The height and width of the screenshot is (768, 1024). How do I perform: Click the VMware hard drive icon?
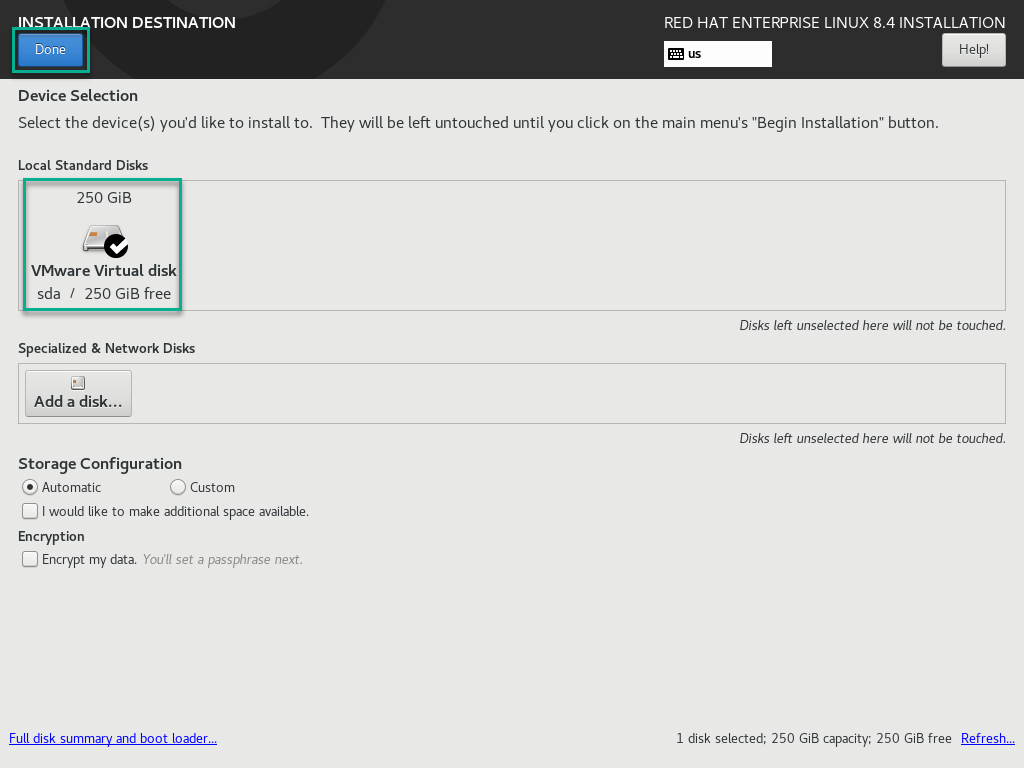click(99, 238)
